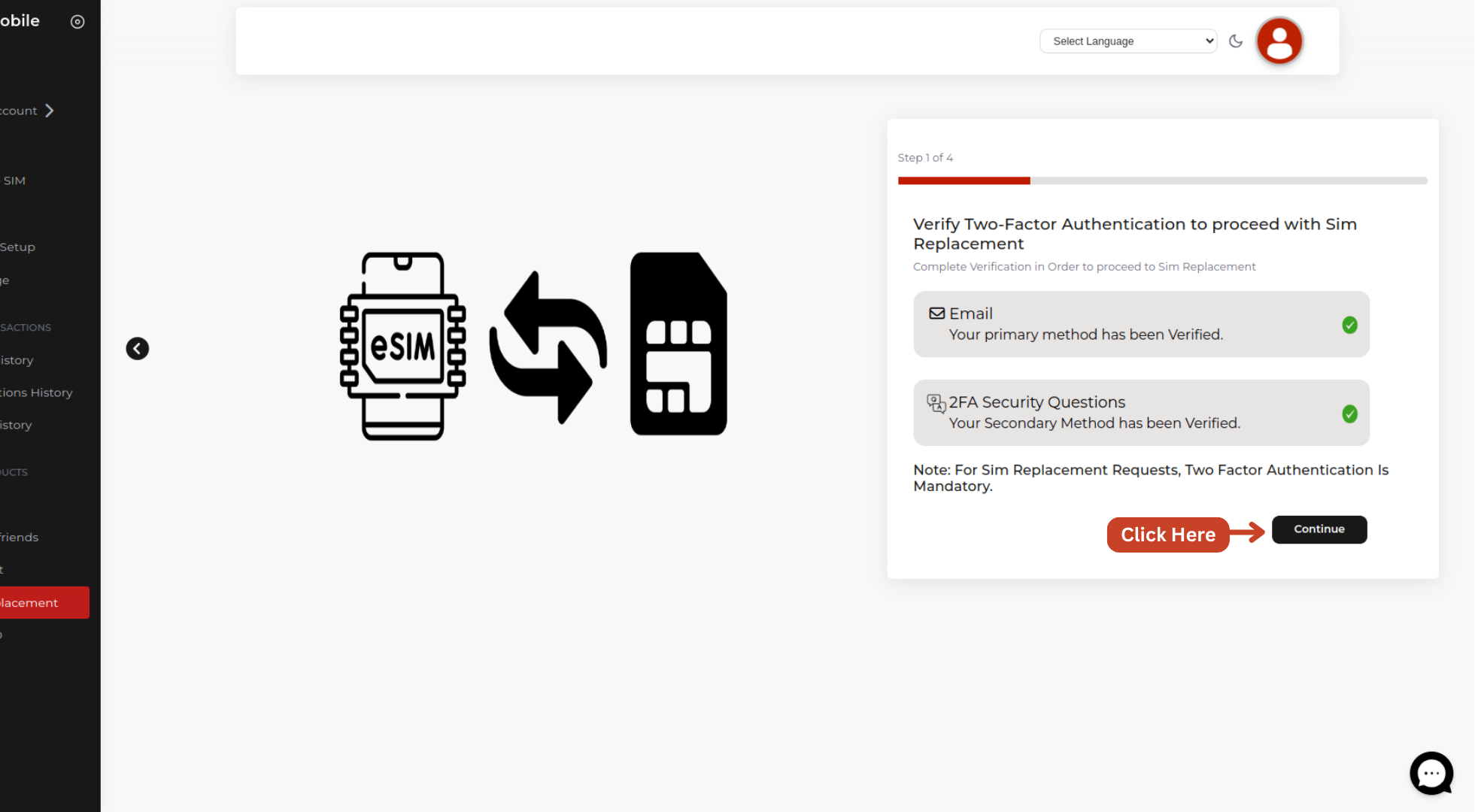Image resolution: width=1475 pixels, height=812 pixels.
Task: Click the Continue button
Action: tap(1319, 529)
